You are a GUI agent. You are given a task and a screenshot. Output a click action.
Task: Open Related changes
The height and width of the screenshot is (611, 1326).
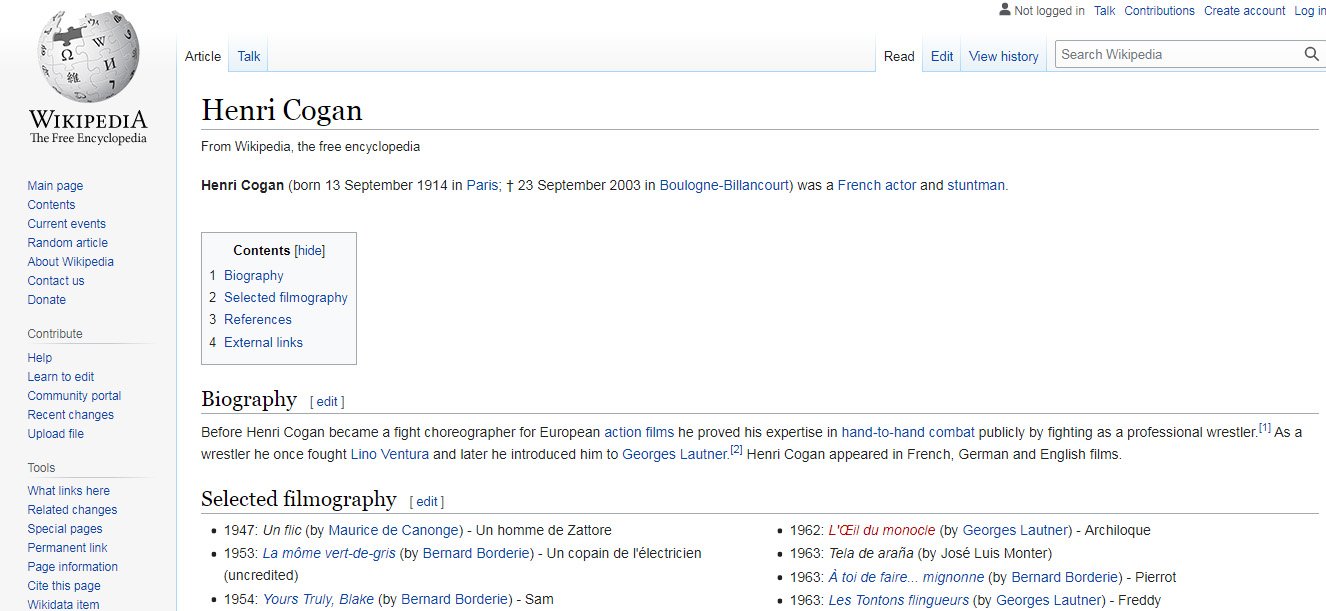[x=72, y=510]
